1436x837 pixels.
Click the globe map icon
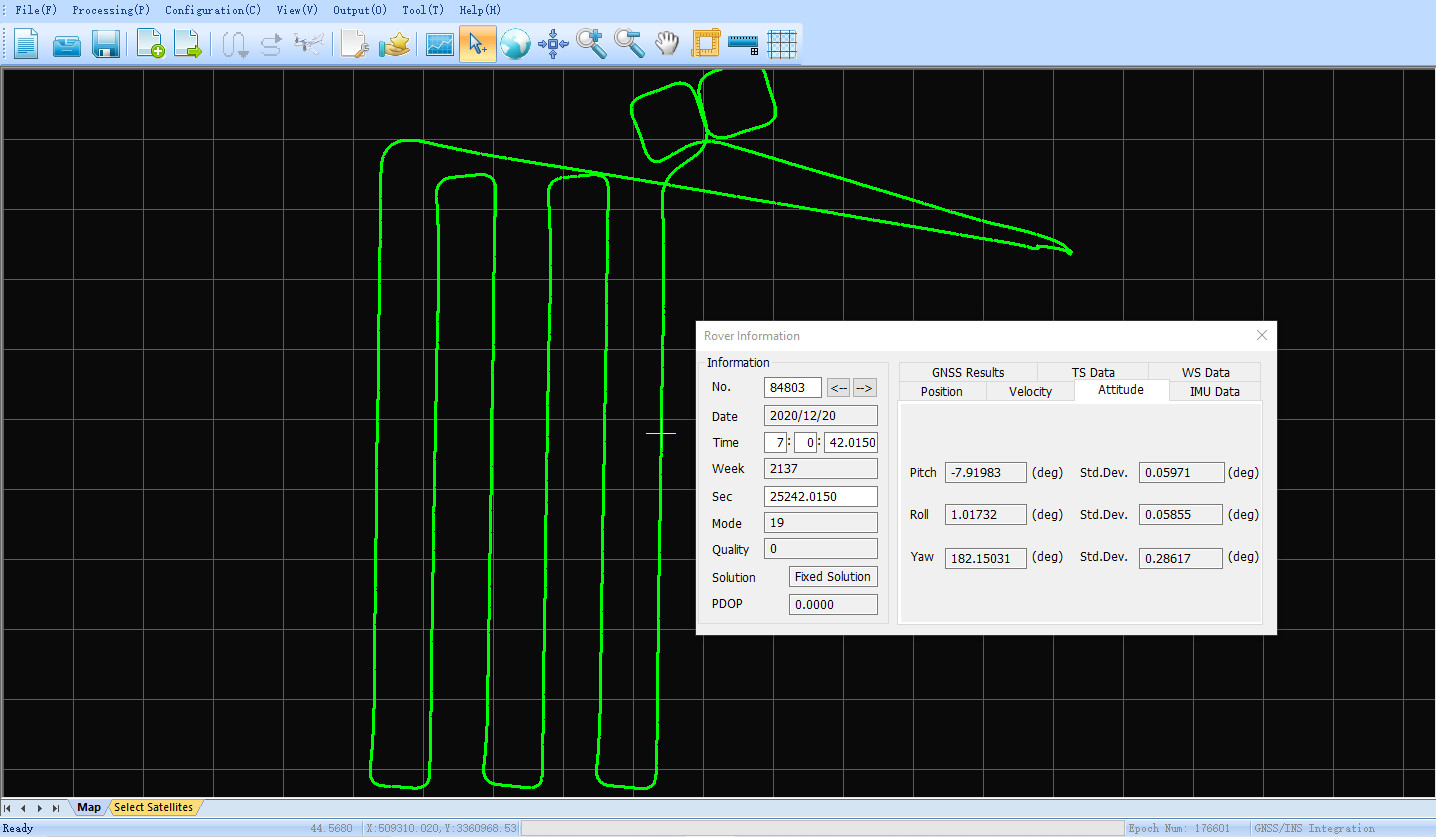pos(515,44)
